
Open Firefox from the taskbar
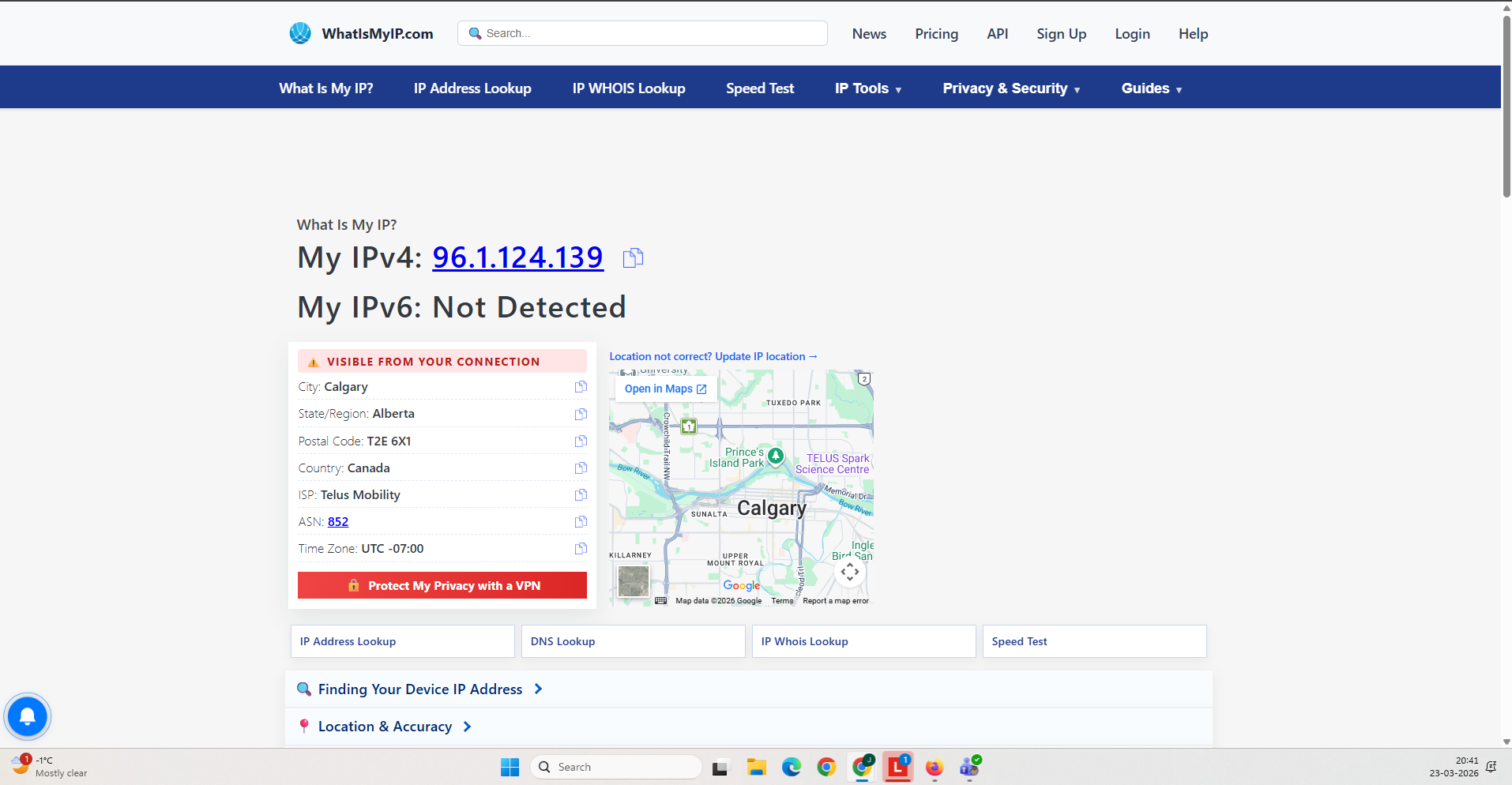coord(935,767)
